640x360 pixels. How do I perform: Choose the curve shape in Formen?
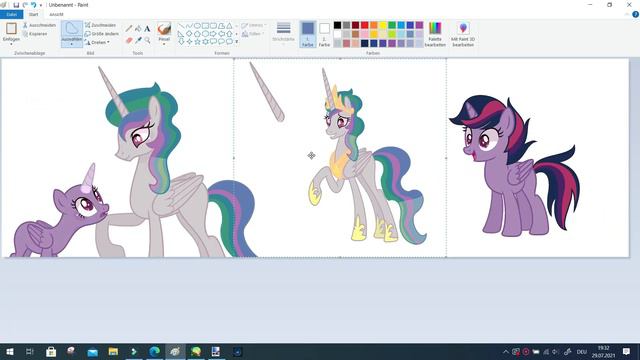point(189,26)
